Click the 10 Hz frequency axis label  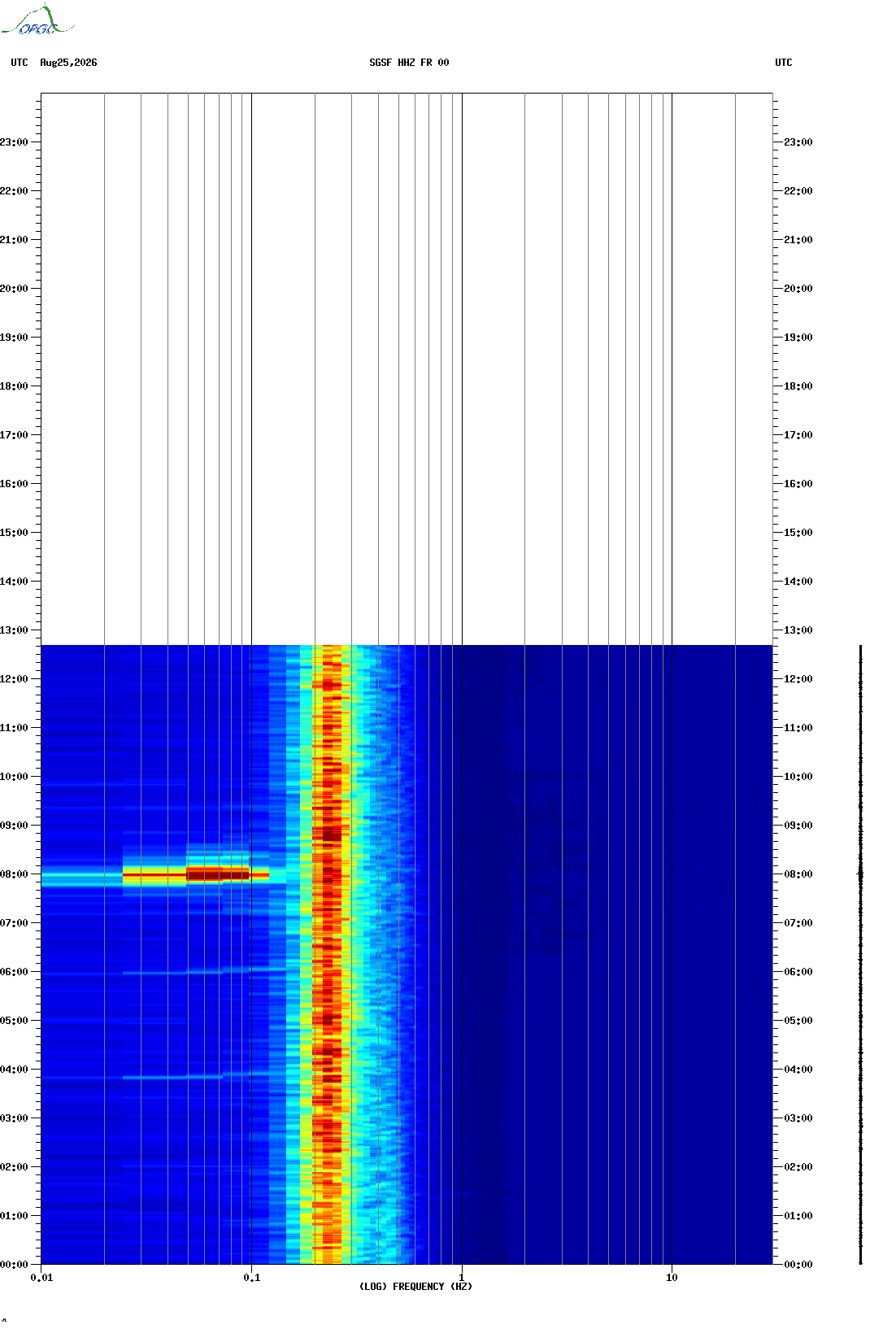672,1278
